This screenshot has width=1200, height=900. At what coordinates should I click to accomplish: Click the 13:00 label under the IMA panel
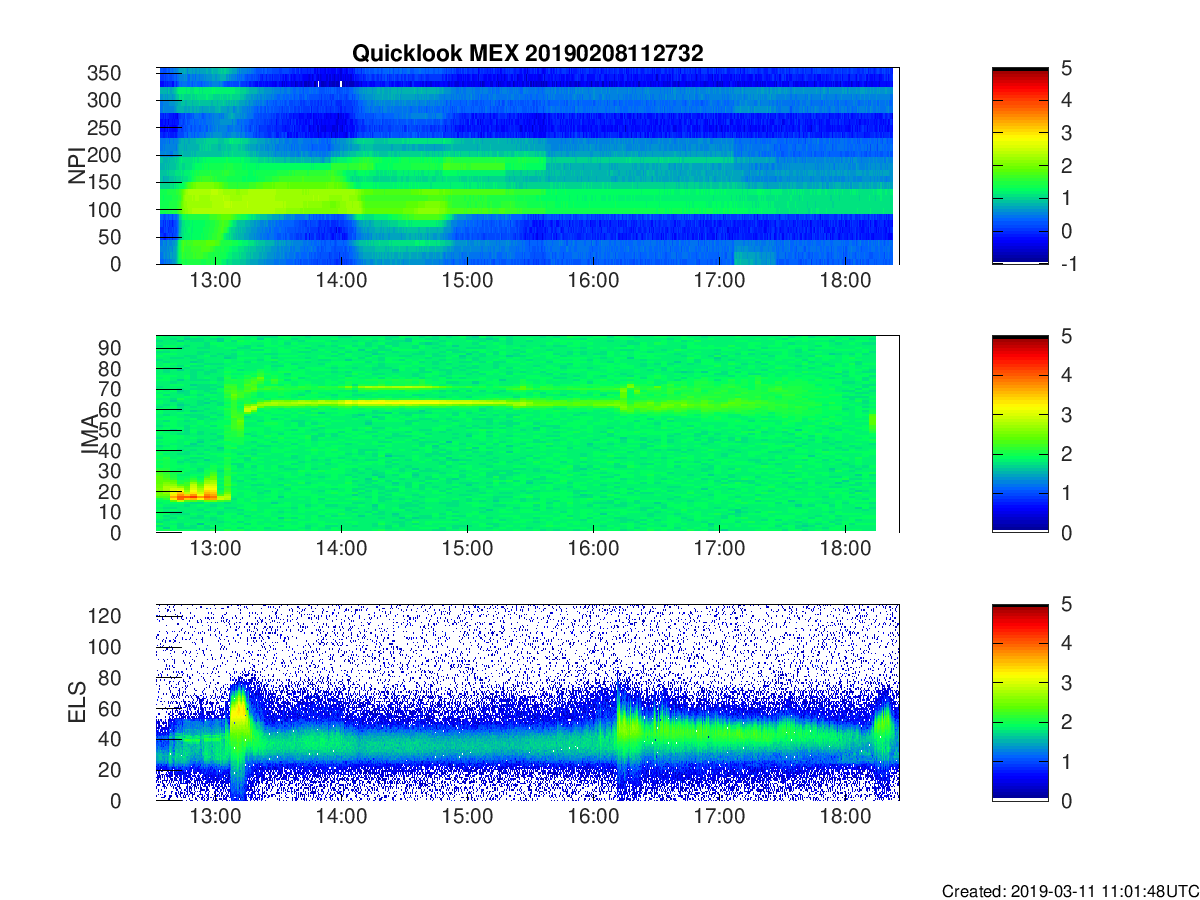tap(216, 550)
